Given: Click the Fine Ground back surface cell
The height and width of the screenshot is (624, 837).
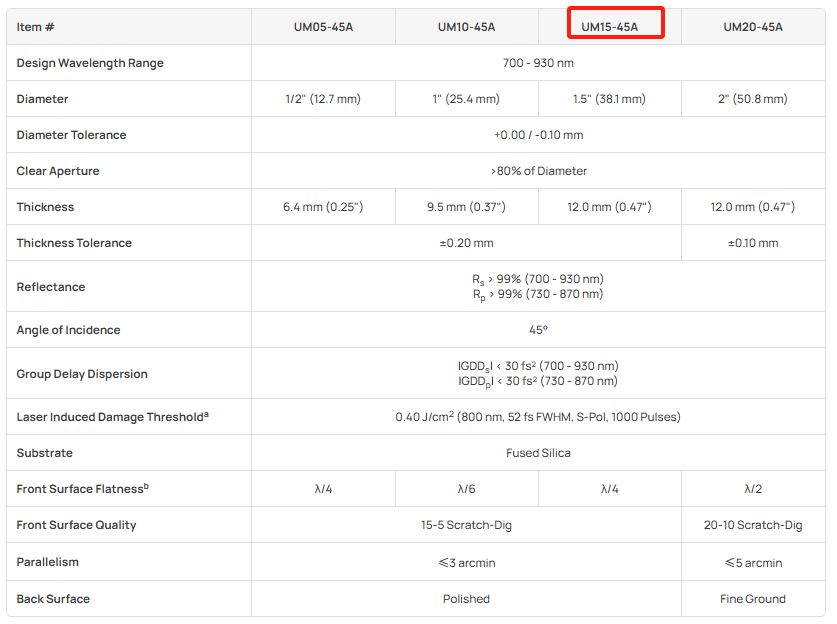Looking at the screenshot, I should tap(753, 599).
